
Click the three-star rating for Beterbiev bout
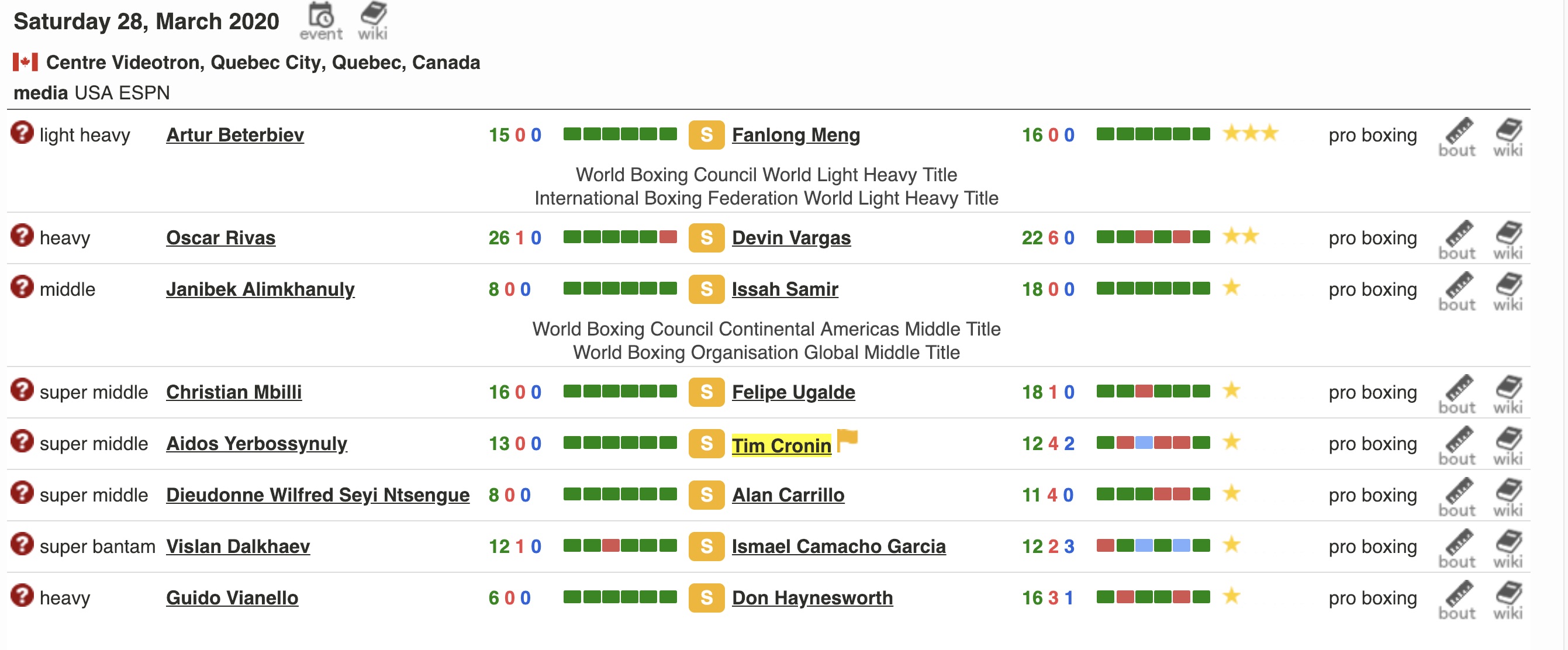[1251, 133]
